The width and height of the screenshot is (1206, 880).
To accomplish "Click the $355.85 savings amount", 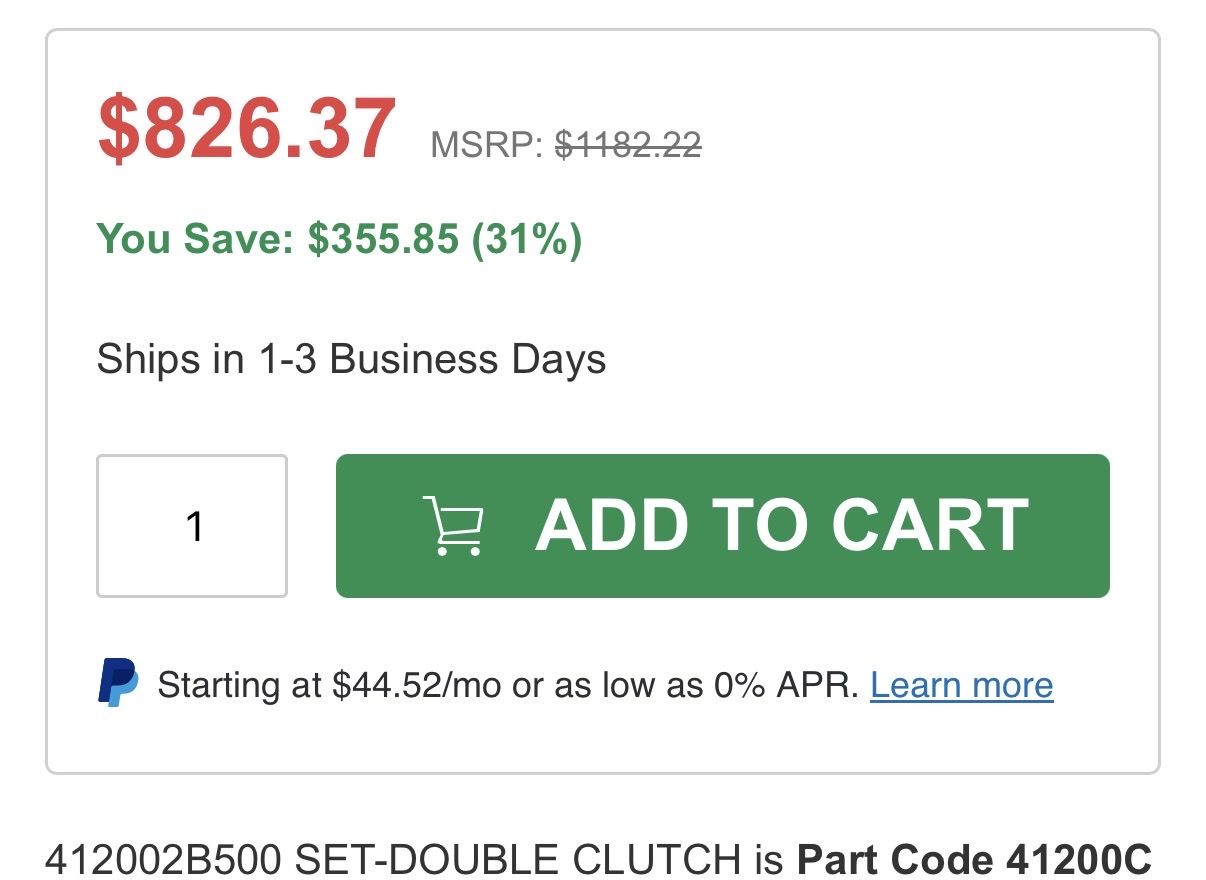I will tap(383, 240).
